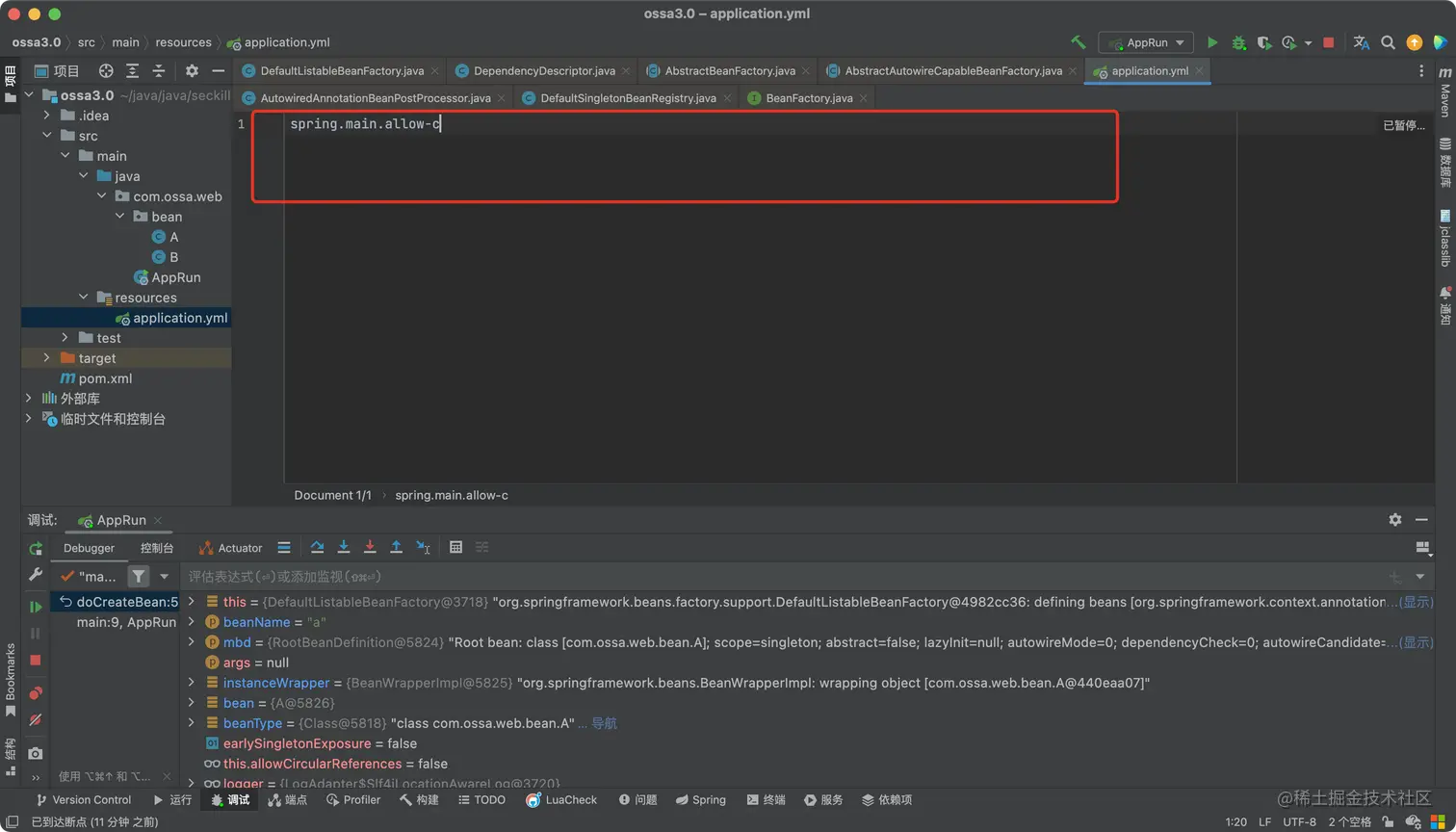Select pom.xml in project tree

[x=96, y=378]
